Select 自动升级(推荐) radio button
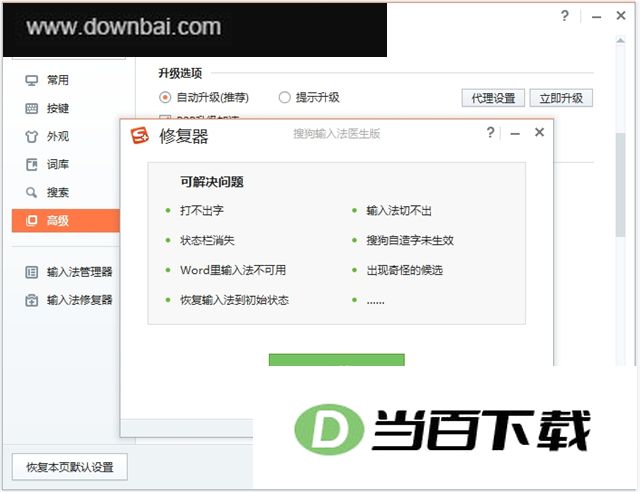Viewport: 640px width, 492px height. coord(165,97)
